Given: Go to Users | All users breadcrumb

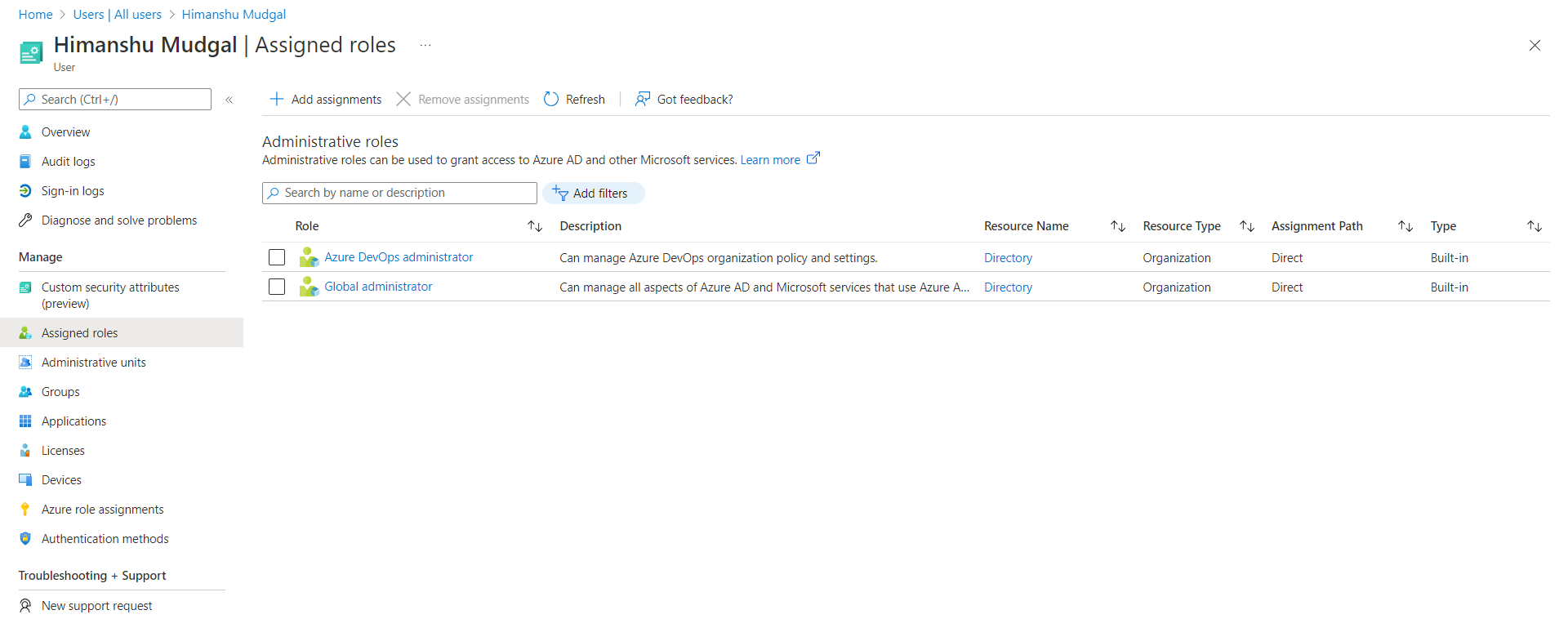Looking at the screenshot, I should point(118,15).
